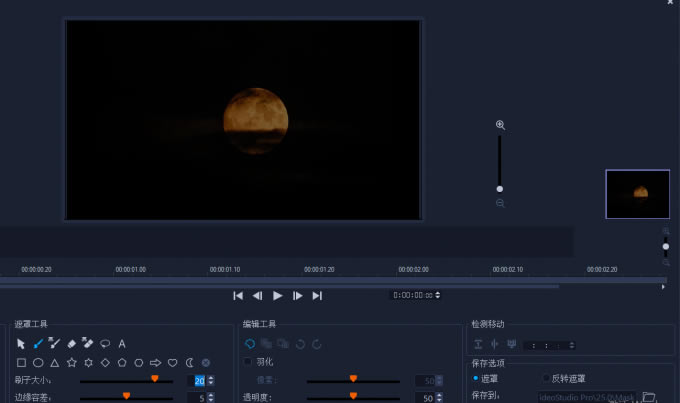Viewport: 680px width, 403px height.
Task: Enable the 羽化 feather checkbox
Action: pos(249,362)
